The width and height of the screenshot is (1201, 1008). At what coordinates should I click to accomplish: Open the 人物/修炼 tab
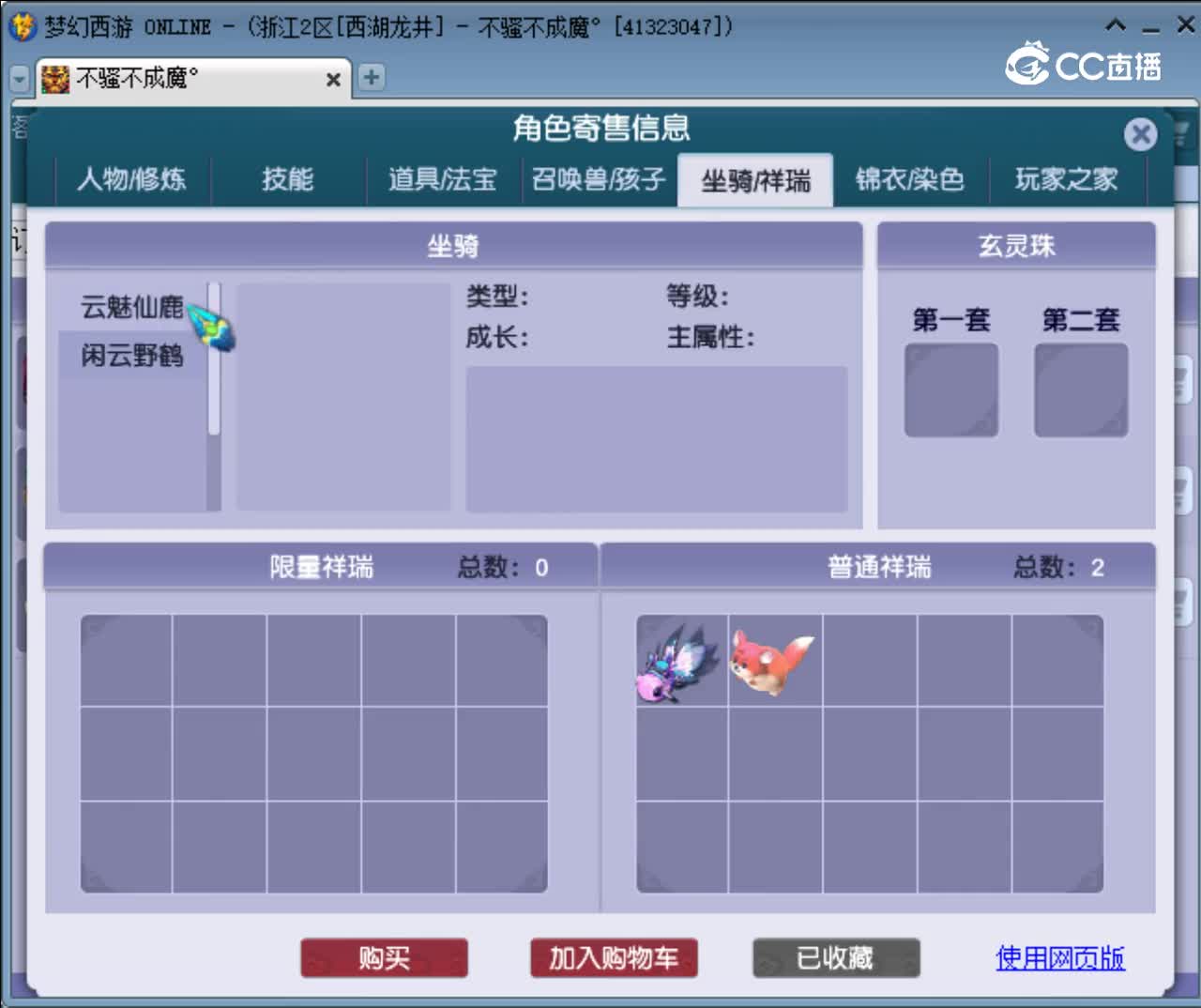point(132,179)
